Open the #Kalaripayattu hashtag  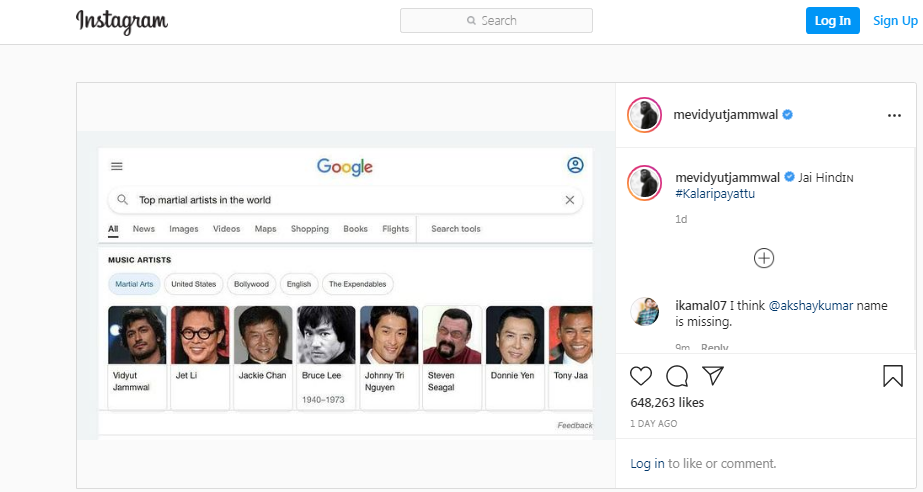tap(715, 194)
